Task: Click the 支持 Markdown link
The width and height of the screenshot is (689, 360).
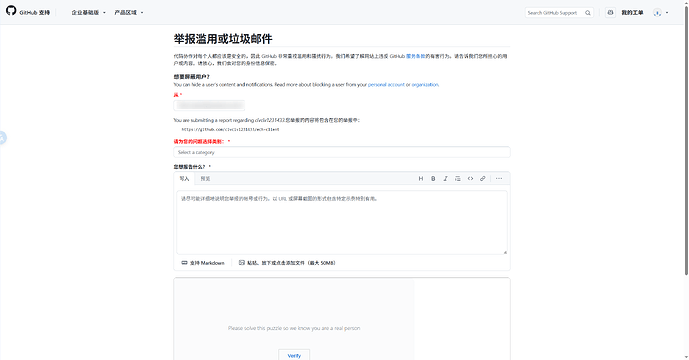Action: 203,263
